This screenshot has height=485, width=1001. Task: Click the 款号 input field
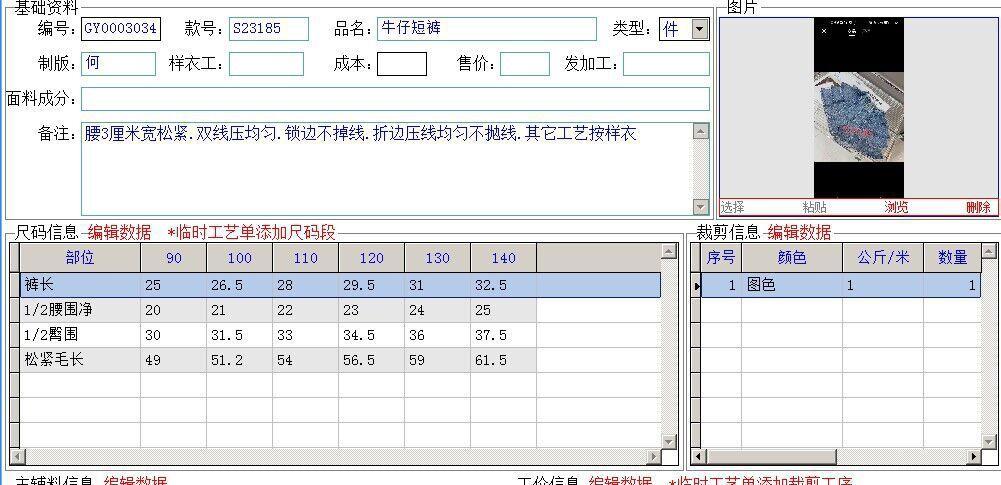pos(268,29)
